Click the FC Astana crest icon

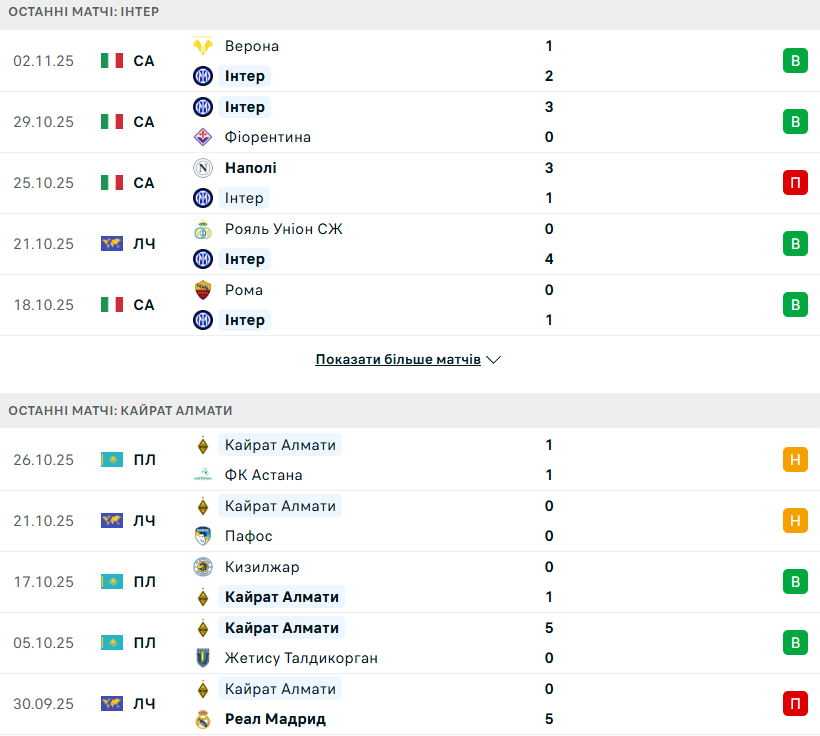[x=203, y=475]
